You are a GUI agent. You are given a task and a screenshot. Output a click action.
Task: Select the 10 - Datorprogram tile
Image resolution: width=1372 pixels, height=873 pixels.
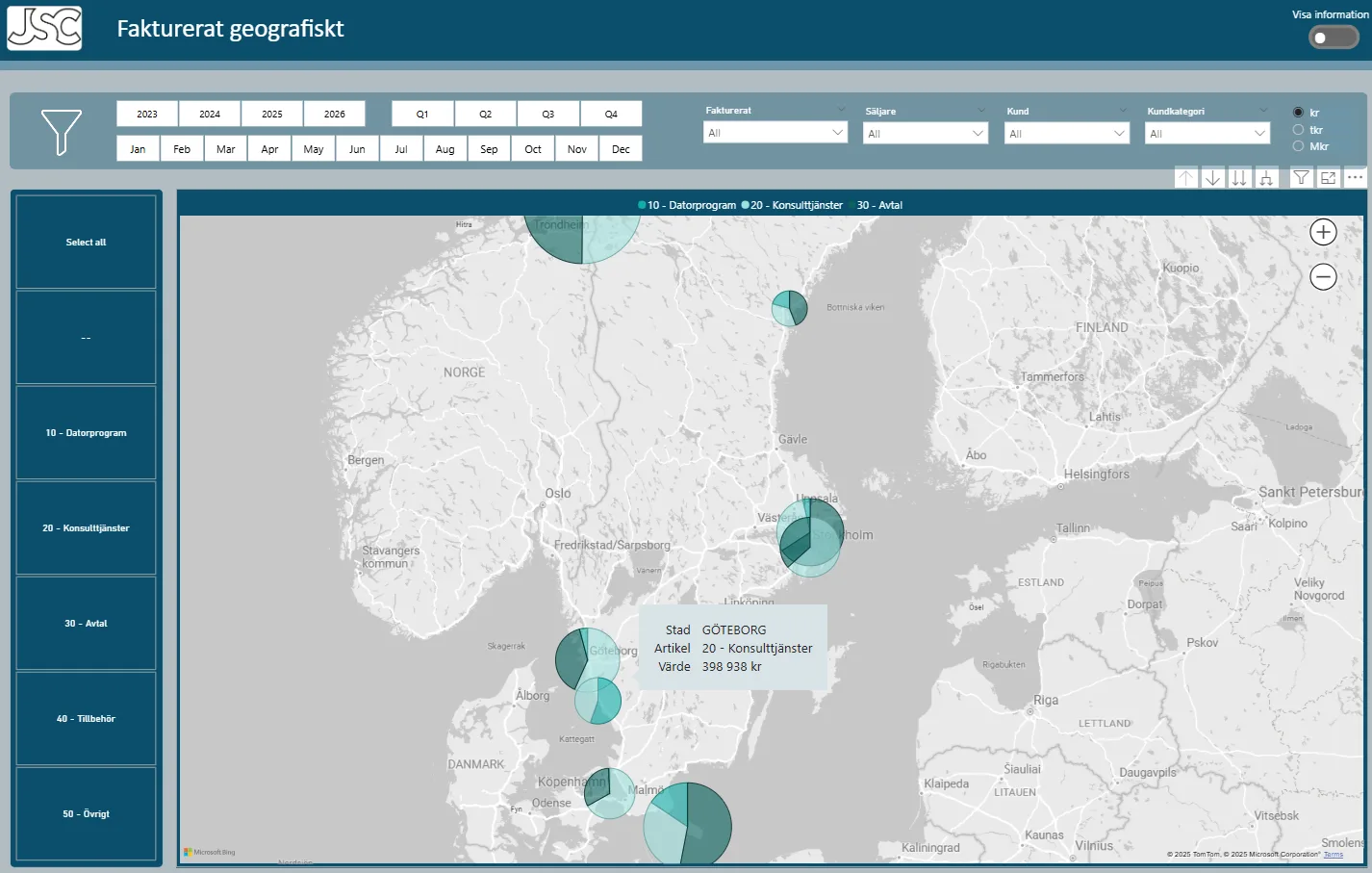(86, 432)
